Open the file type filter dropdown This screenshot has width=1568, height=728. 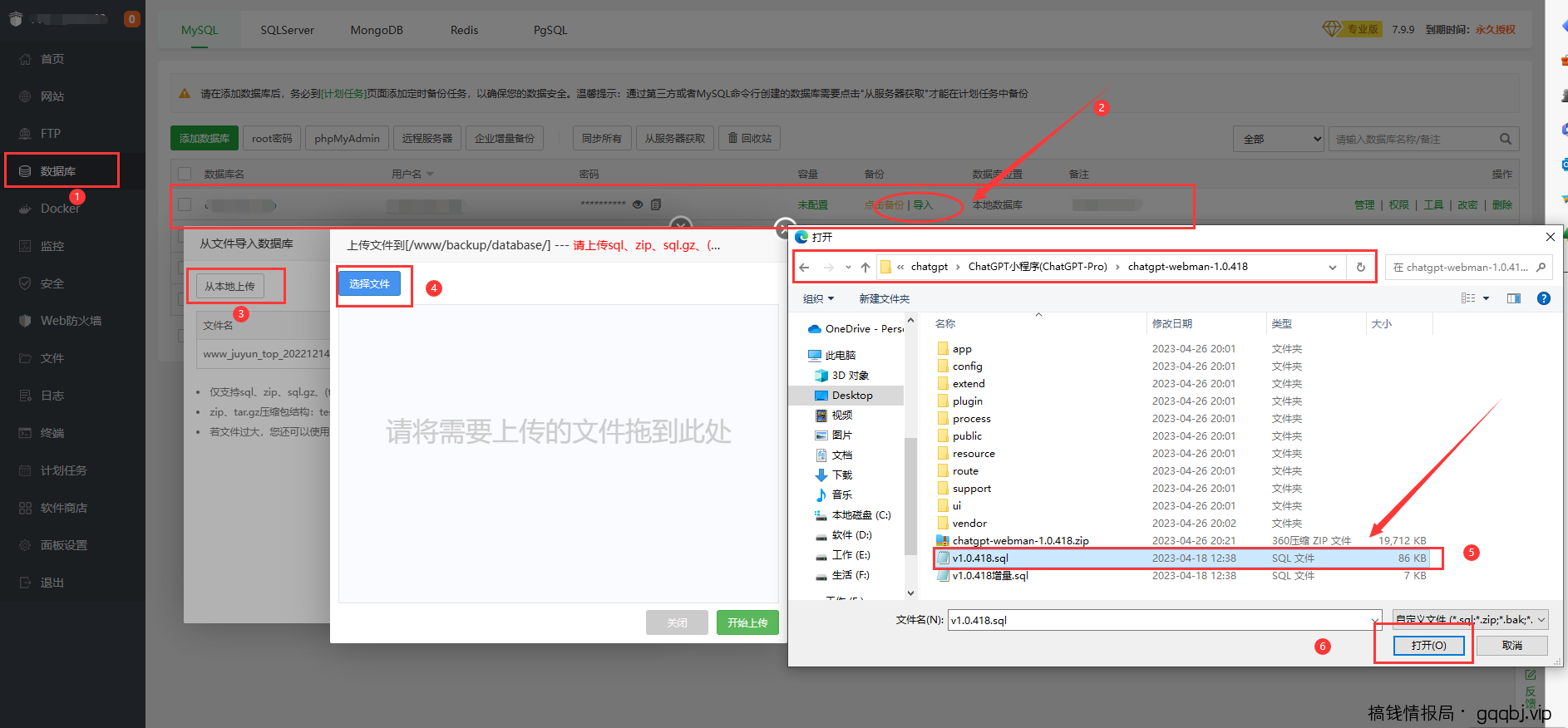(1471, 620)
